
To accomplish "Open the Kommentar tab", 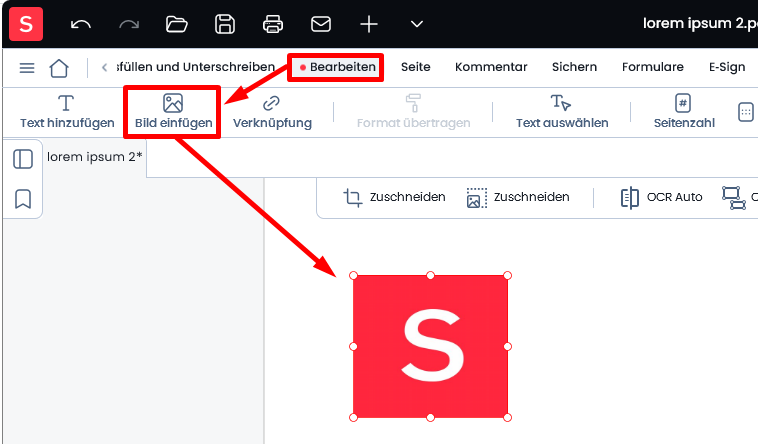I will click(x=491, y=67).
